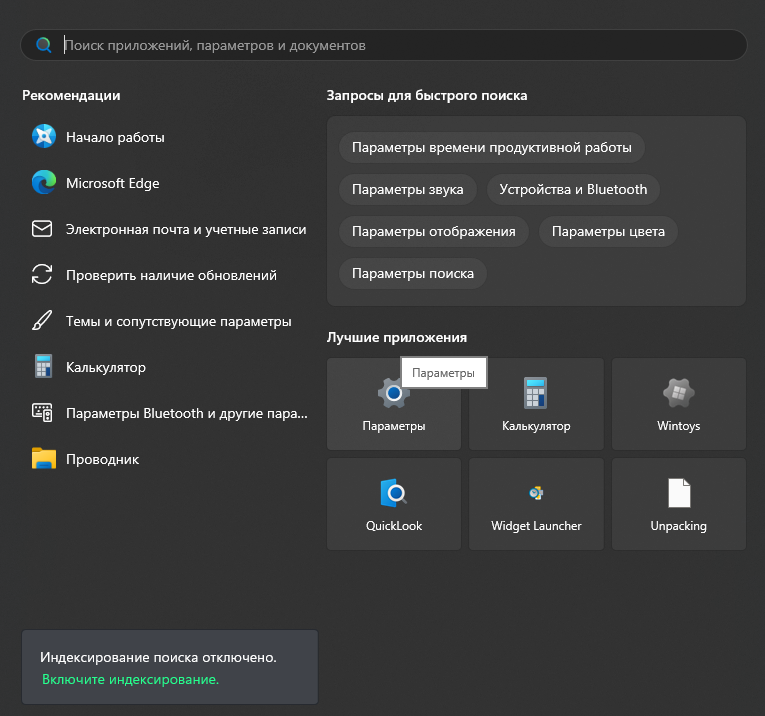
Task: Choose Устройства и Bluetooth quick search
Action: [x=573, y=189]
